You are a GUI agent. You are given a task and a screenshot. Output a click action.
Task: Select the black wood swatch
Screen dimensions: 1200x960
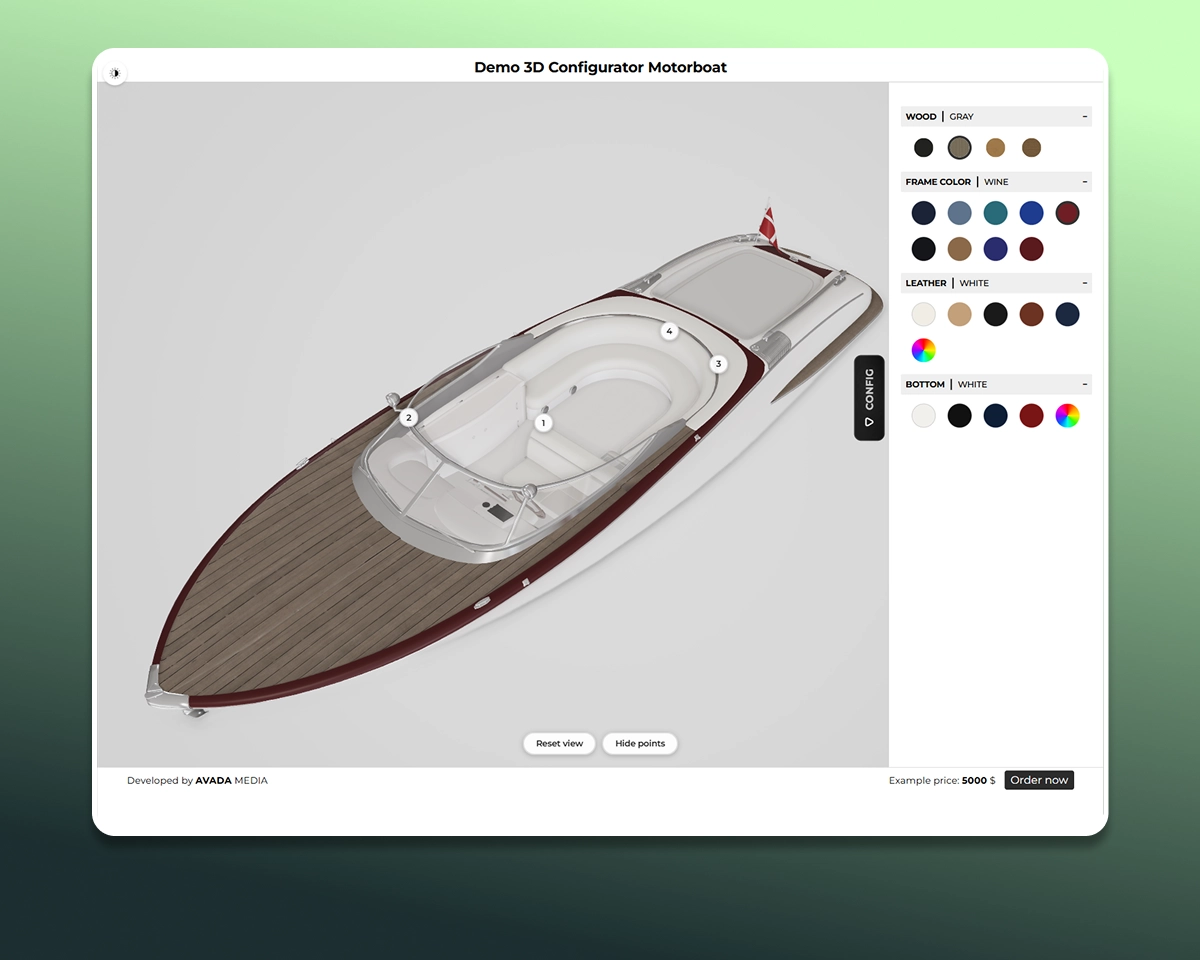924,148
